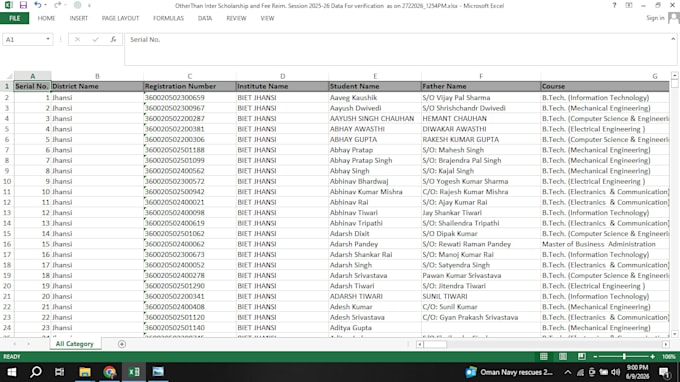Image resolution: width=680 pixels, height=382 pixels.
Task: Switch to the VIEW tab
Action: 267,18
